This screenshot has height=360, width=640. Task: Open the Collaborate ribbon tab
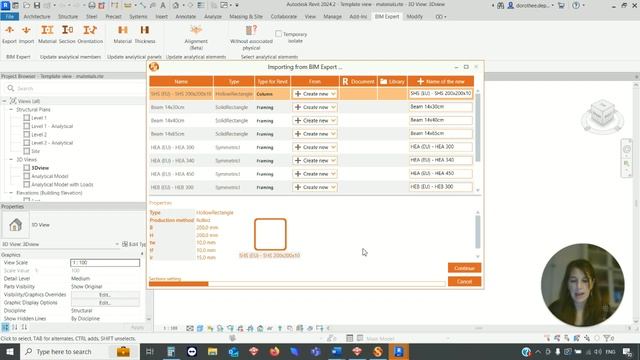[283, 16]
